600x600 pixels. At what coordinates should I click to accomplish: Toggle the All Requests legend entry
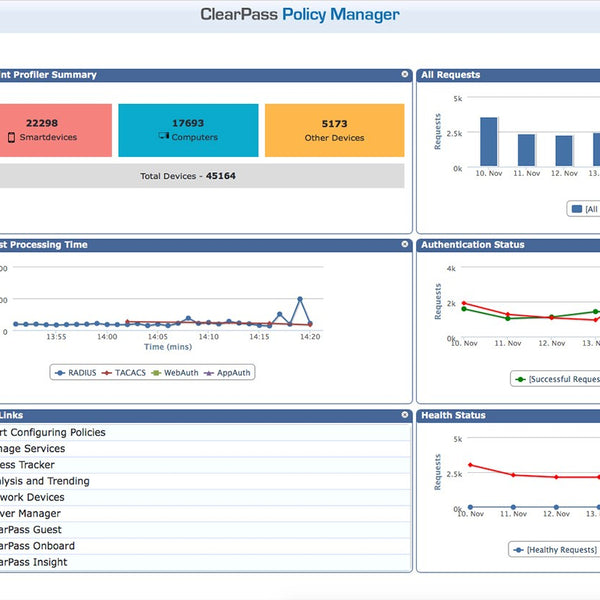[585, 209]
